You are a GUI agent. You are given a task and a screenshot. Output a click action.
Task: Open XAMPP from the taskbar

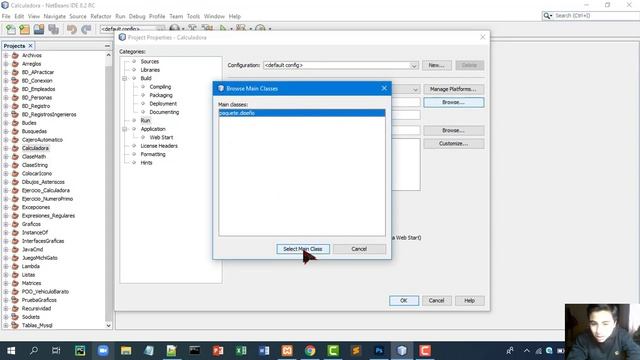pyautogui.click(x=287, y=351)
